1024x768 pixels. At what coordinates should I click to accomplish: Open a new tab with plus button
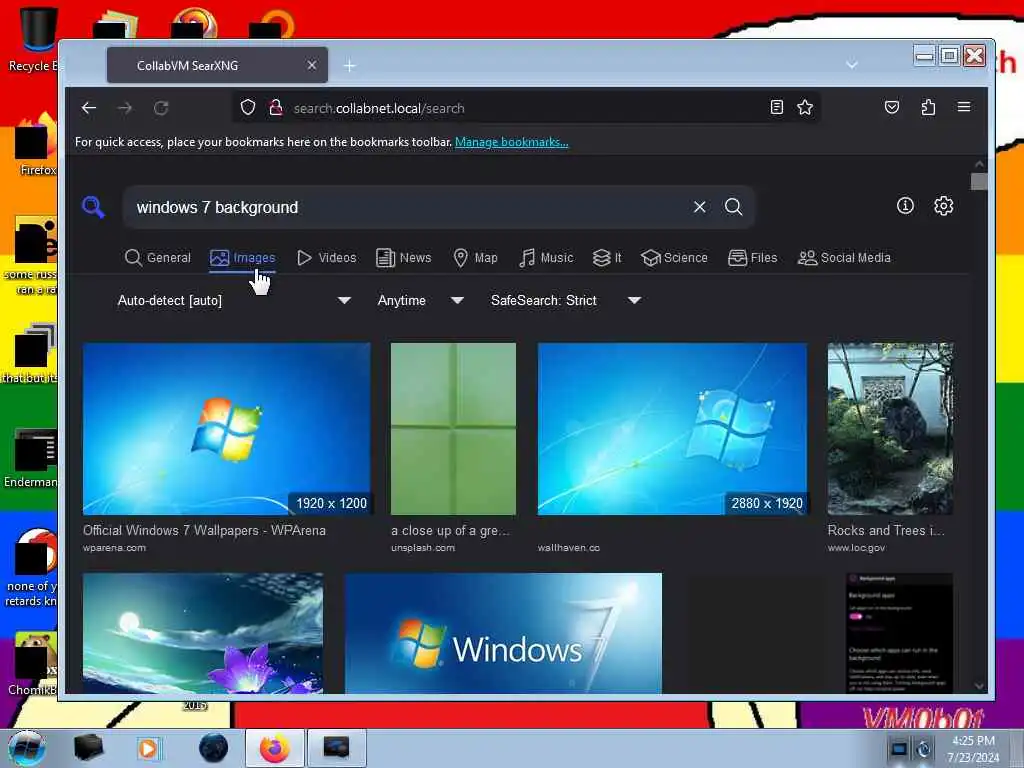(x=349, y=65)
